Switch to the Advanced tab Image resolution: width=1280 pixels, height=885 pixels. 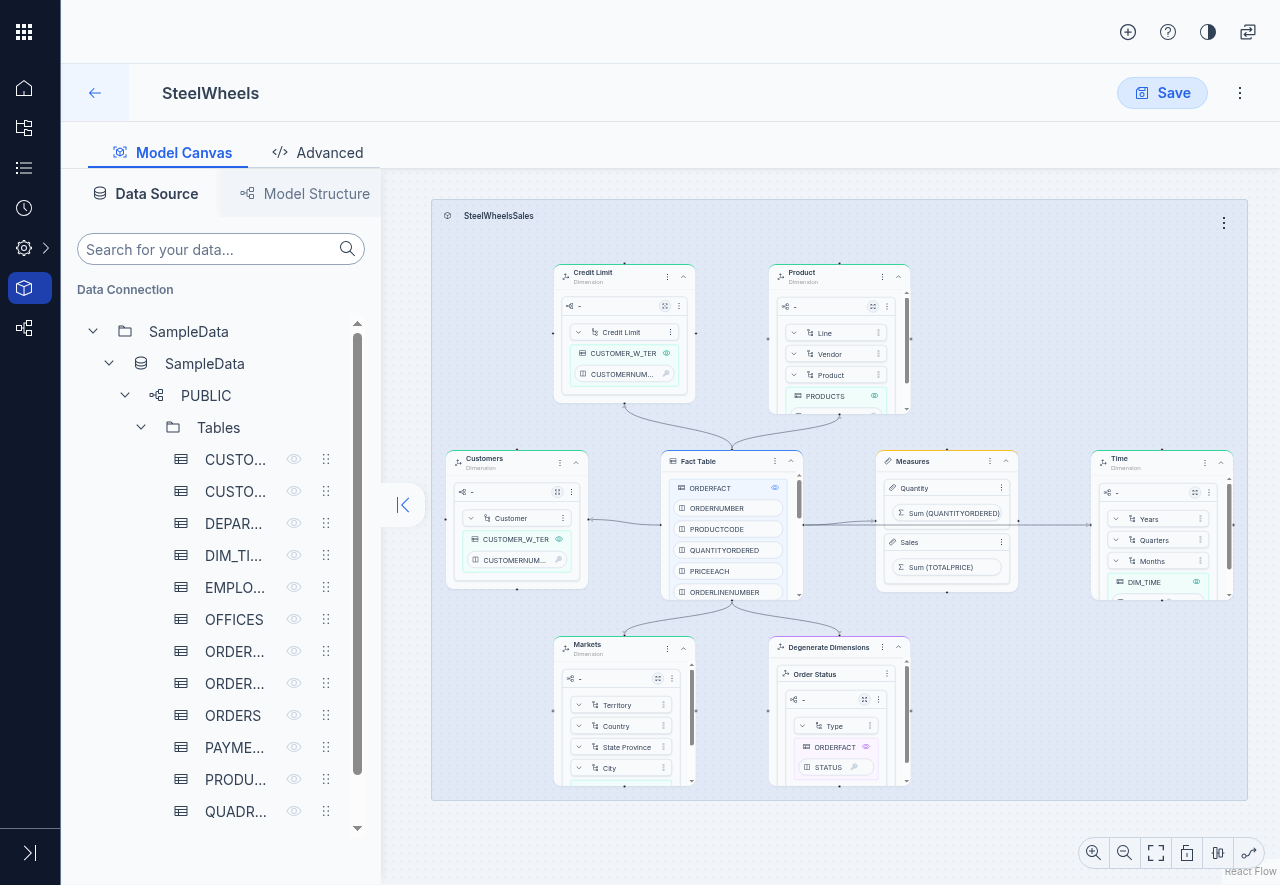[318, 153]
